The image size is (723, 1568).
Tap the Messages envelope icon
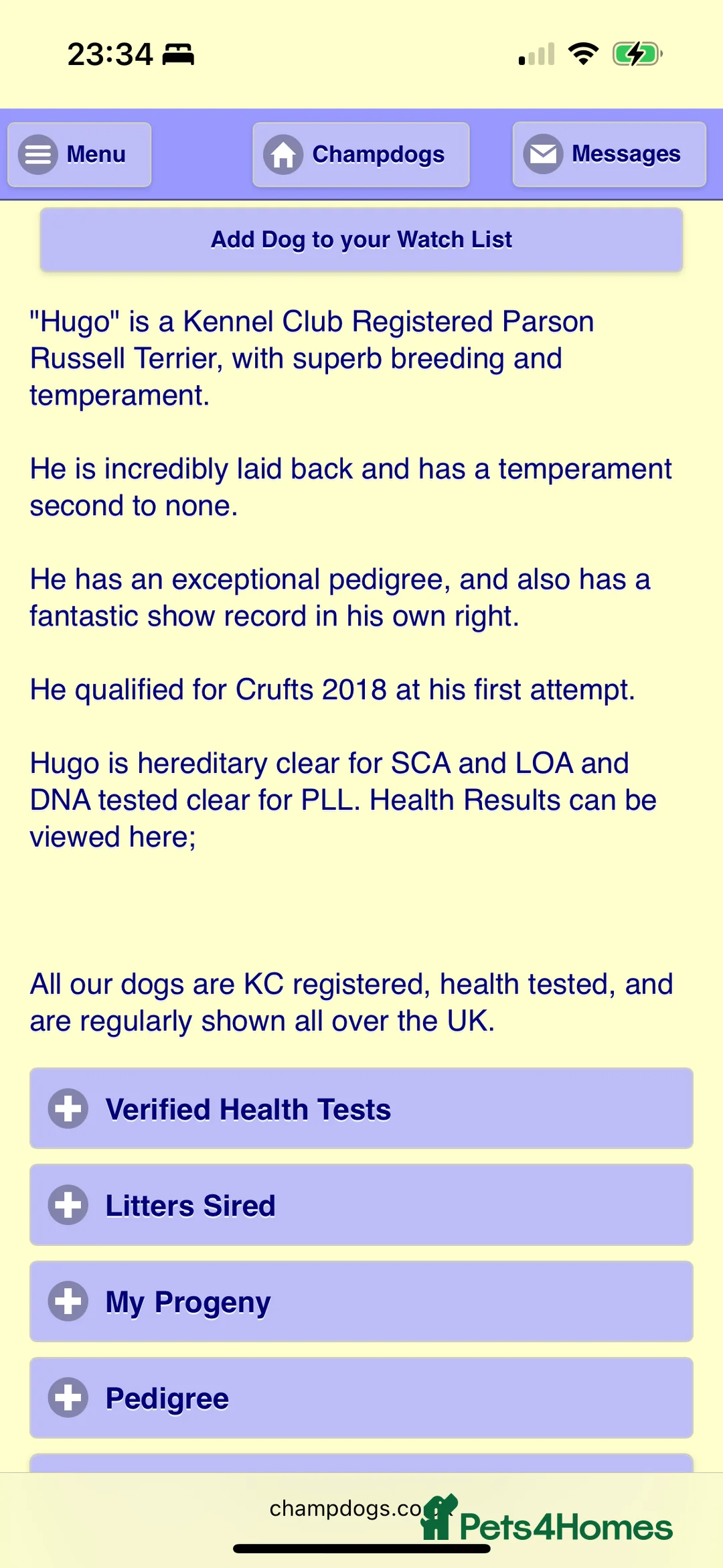(543, 154)
